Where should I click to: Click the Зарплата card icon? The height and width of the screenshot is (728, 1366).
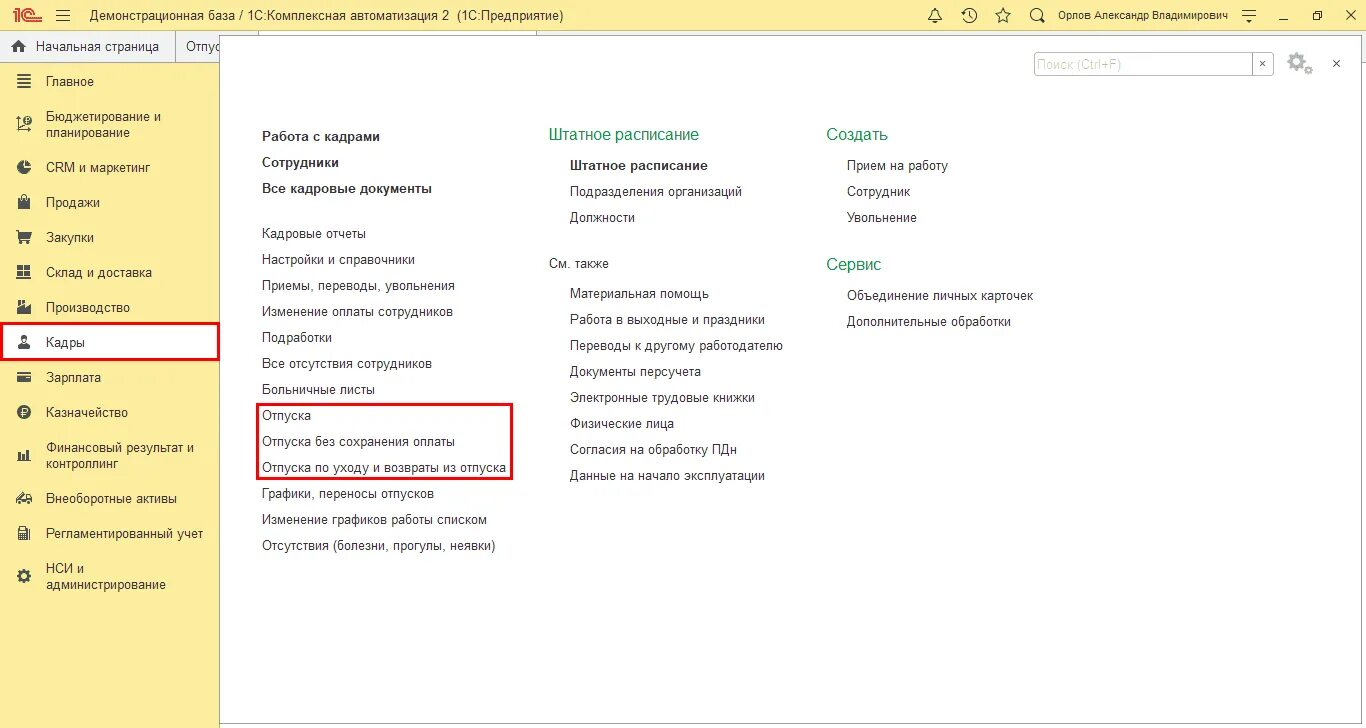(25, 377)
